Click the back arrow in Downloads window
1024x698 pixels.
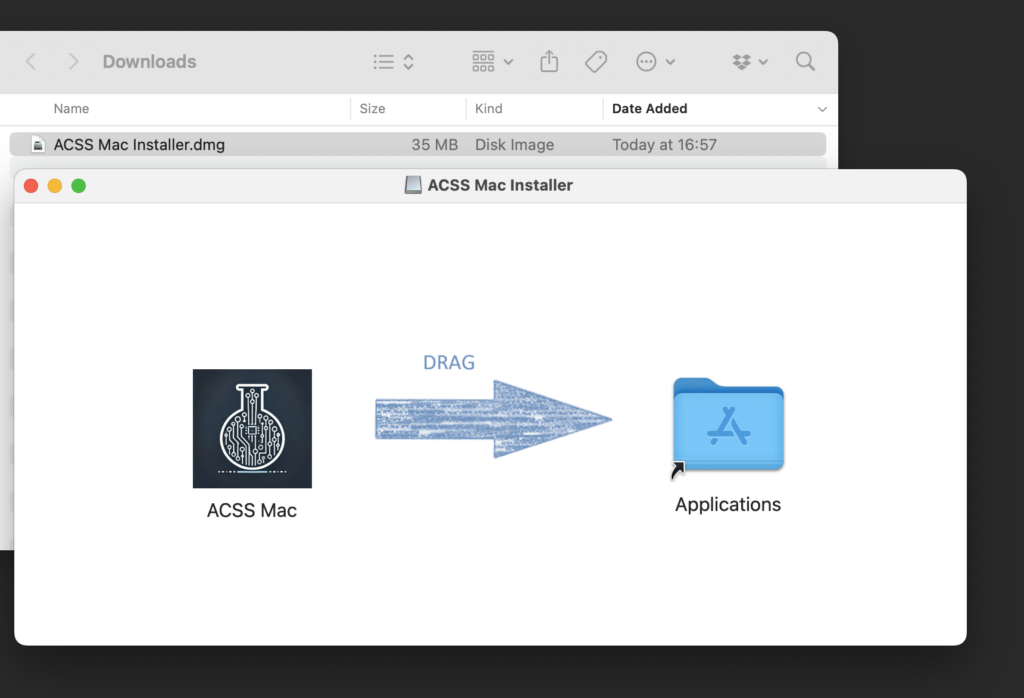[31, 61]
